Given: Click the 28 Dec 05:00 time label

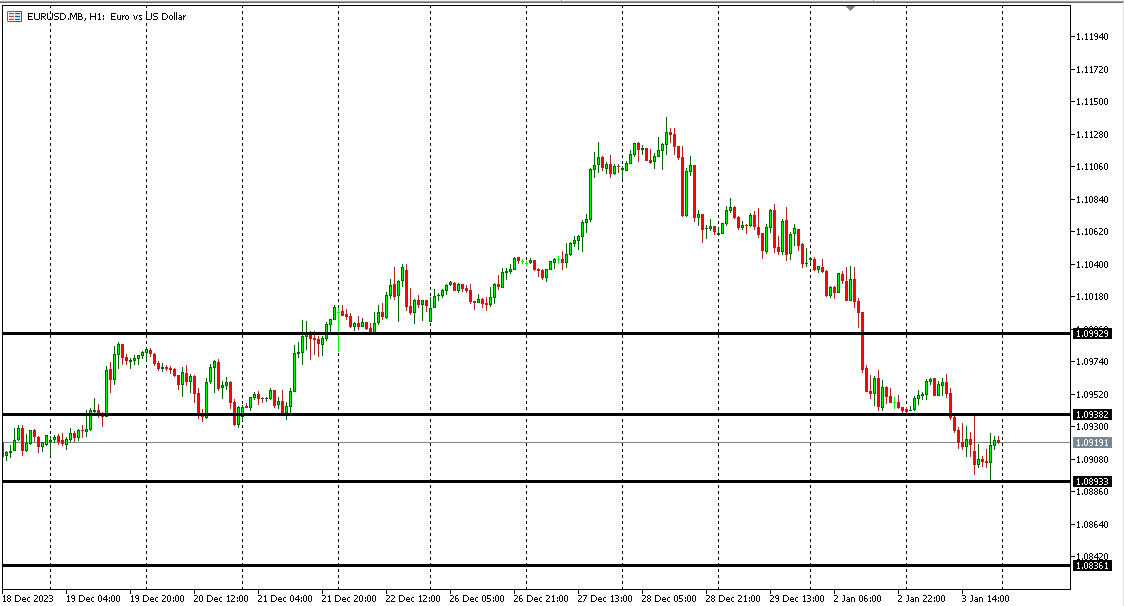Looking at the screenshot, I should [668, 598].
